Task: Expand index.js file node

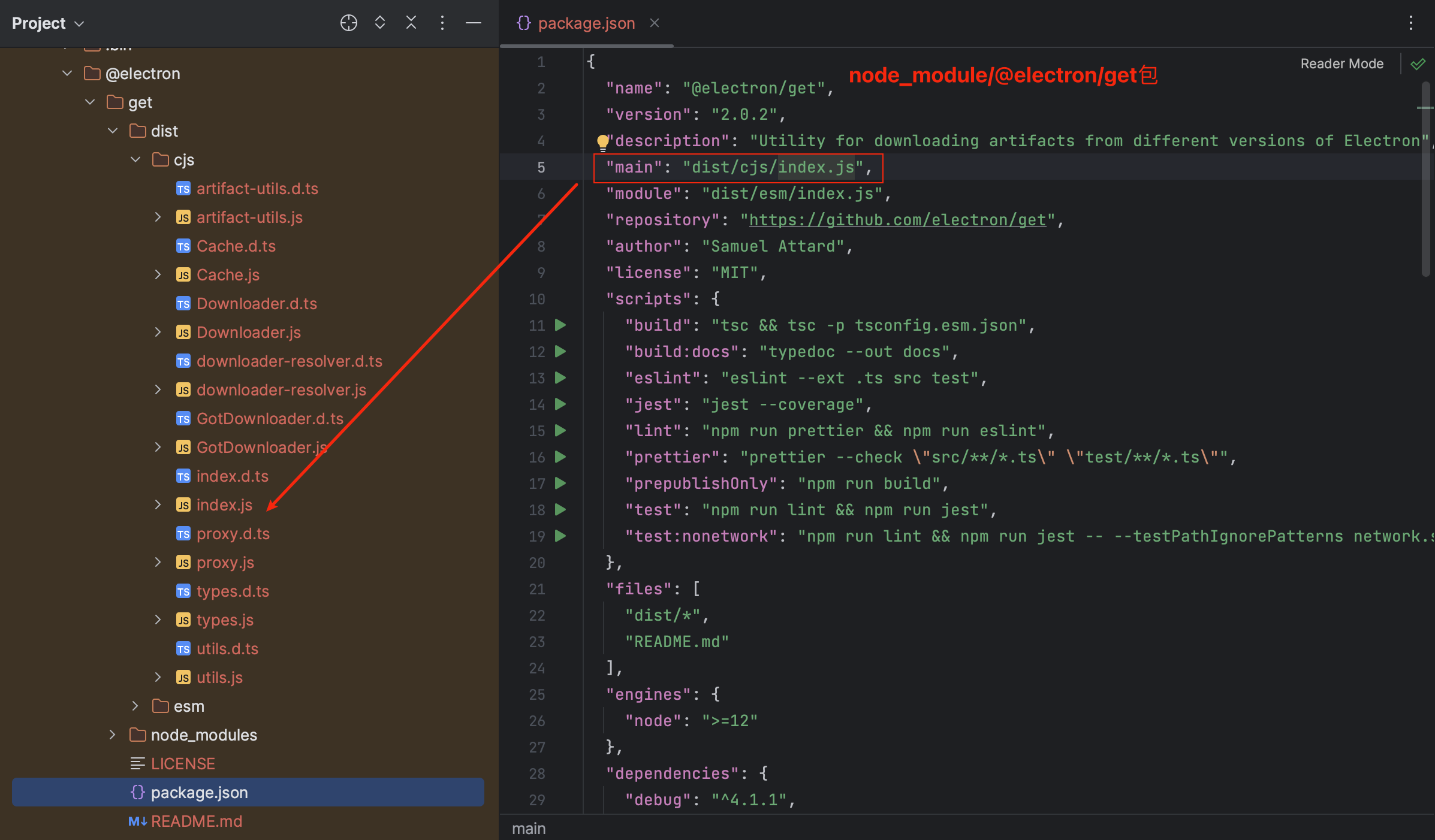Action: coord(158,504)
